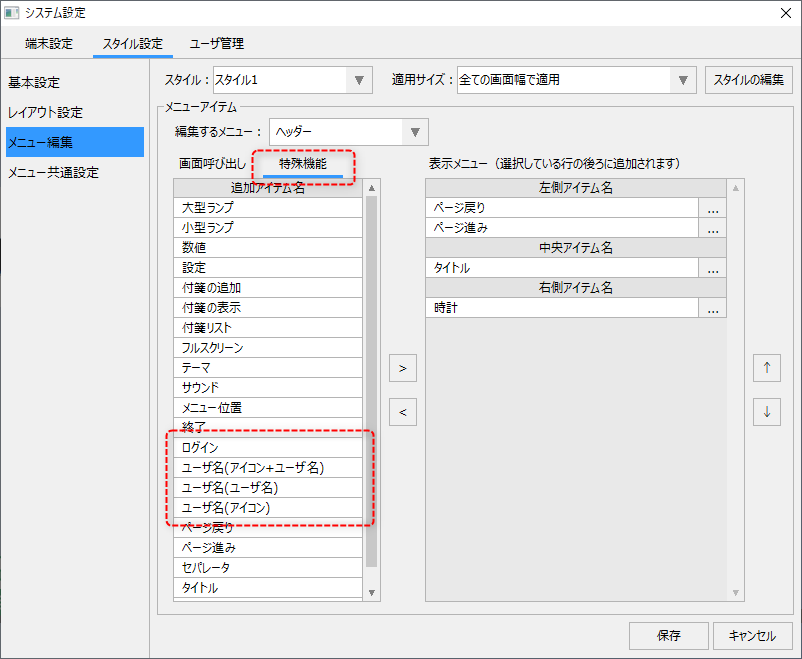The height and width of the screenshot is (659, 802).
Task: Open ellipsis button for ページ進み row
Action: (x=712, y=228)
